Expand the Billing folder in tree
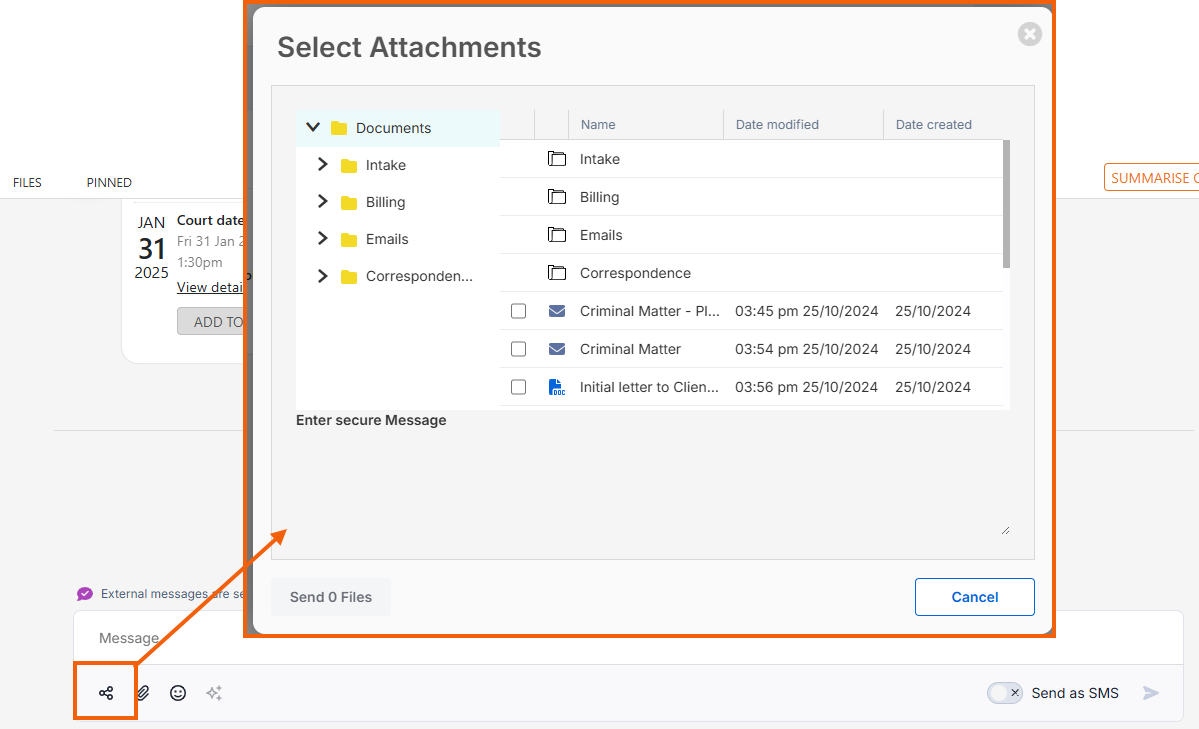 click(x=322, y=202)
